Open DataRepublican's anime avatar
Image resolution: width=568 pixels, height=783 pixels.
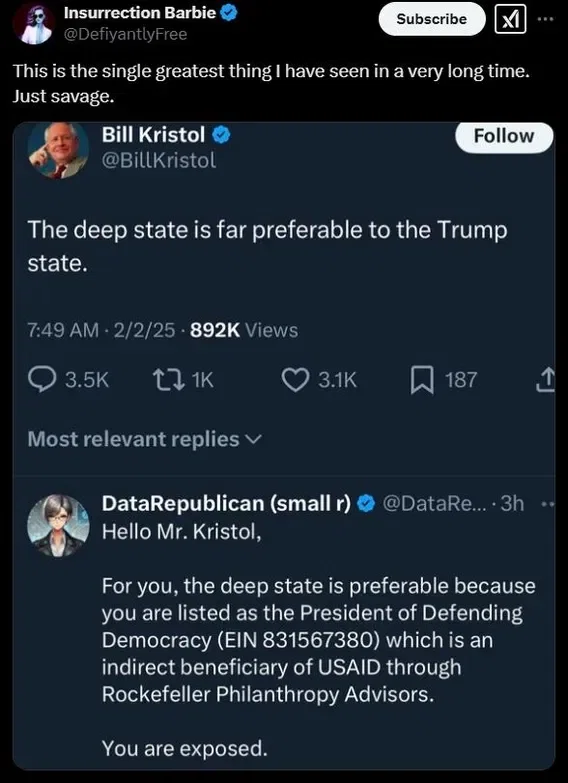[x=58, y=525]
